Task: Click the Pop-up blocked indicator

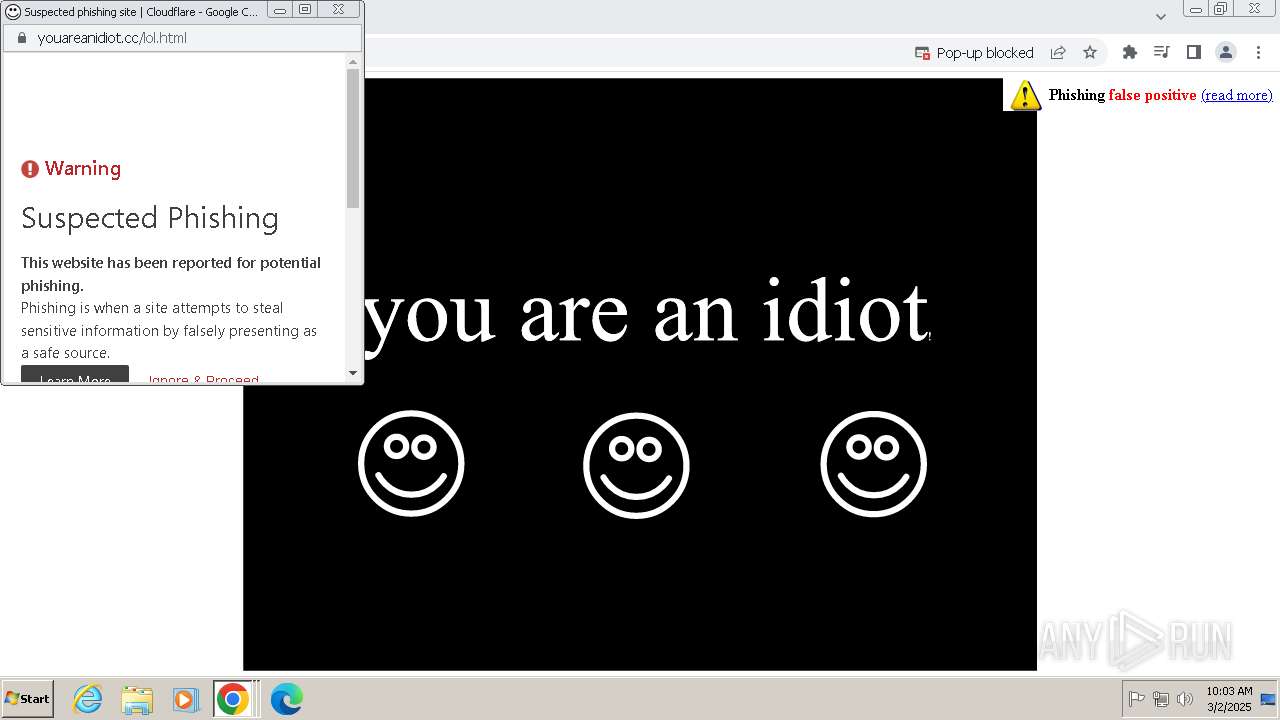Action: 974,53
